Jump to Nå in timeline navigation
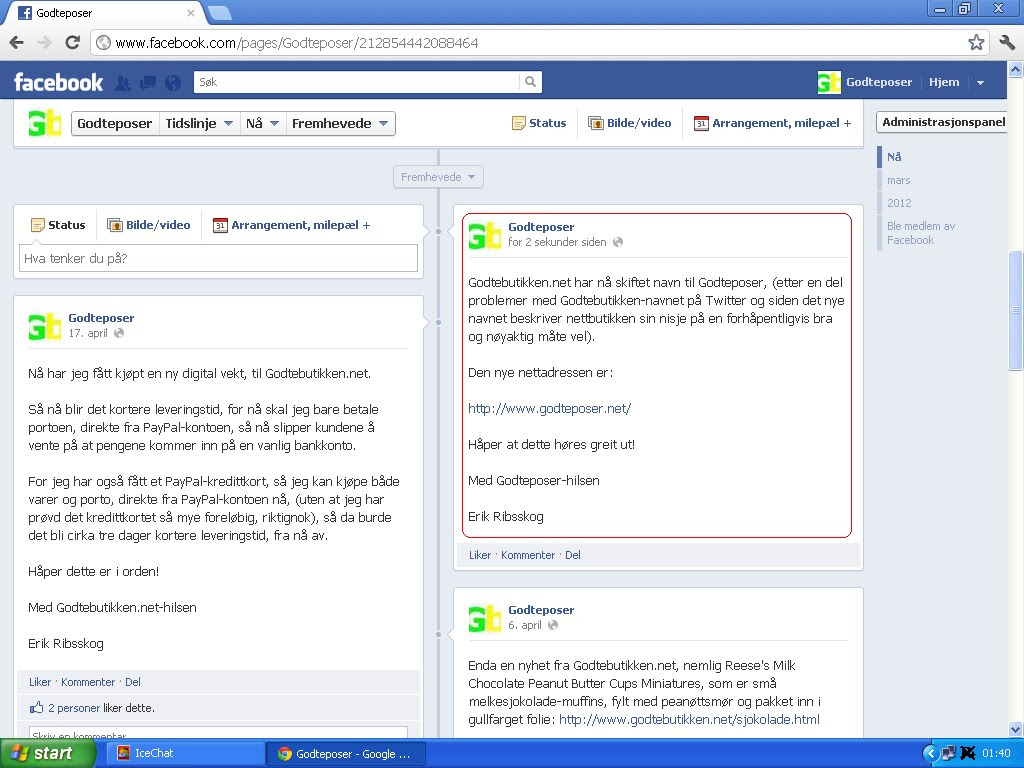The image size is (1024, 768). tap(894, 157)
